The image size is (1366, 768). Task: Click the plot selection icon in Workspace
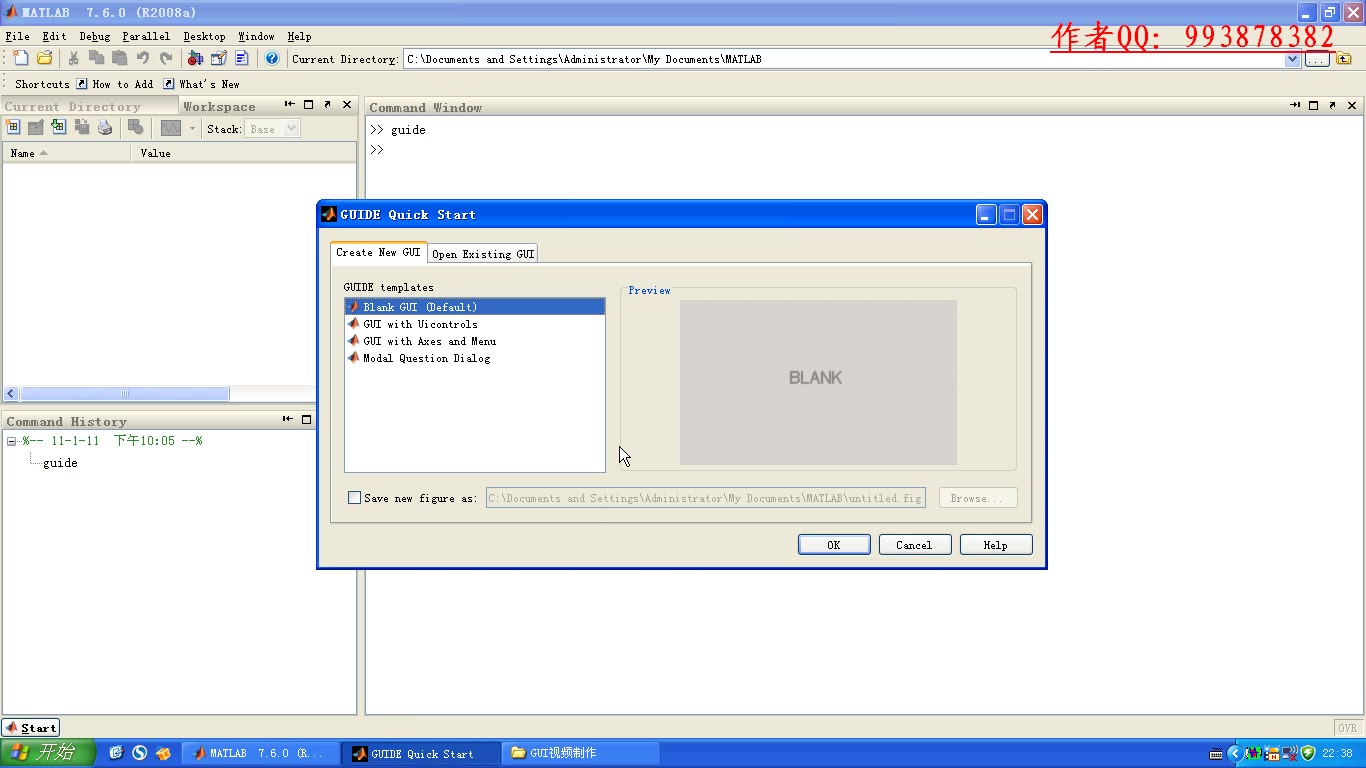pos(171,128)
